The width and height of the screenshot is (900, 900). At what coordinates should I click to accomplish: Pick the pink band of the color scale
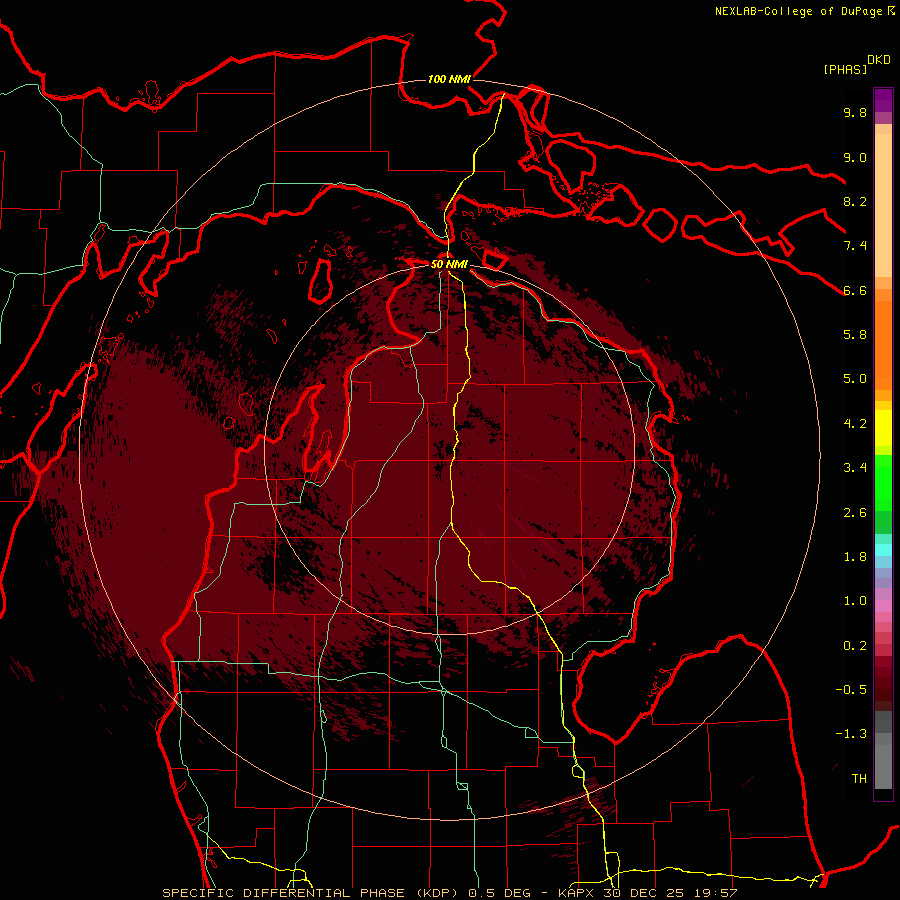(x=883, y=606)
